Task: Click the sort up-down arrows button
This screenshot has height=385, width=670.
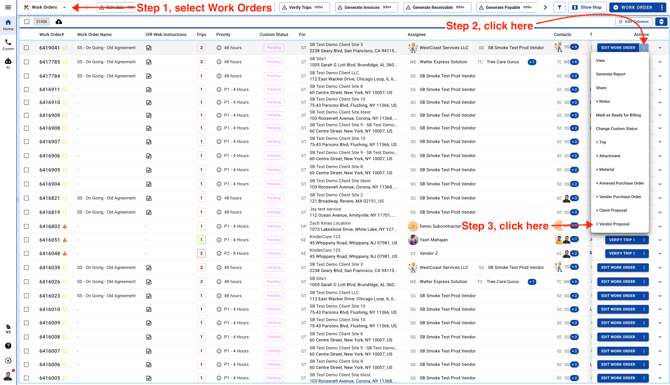Action: click(x=661, y=21)
